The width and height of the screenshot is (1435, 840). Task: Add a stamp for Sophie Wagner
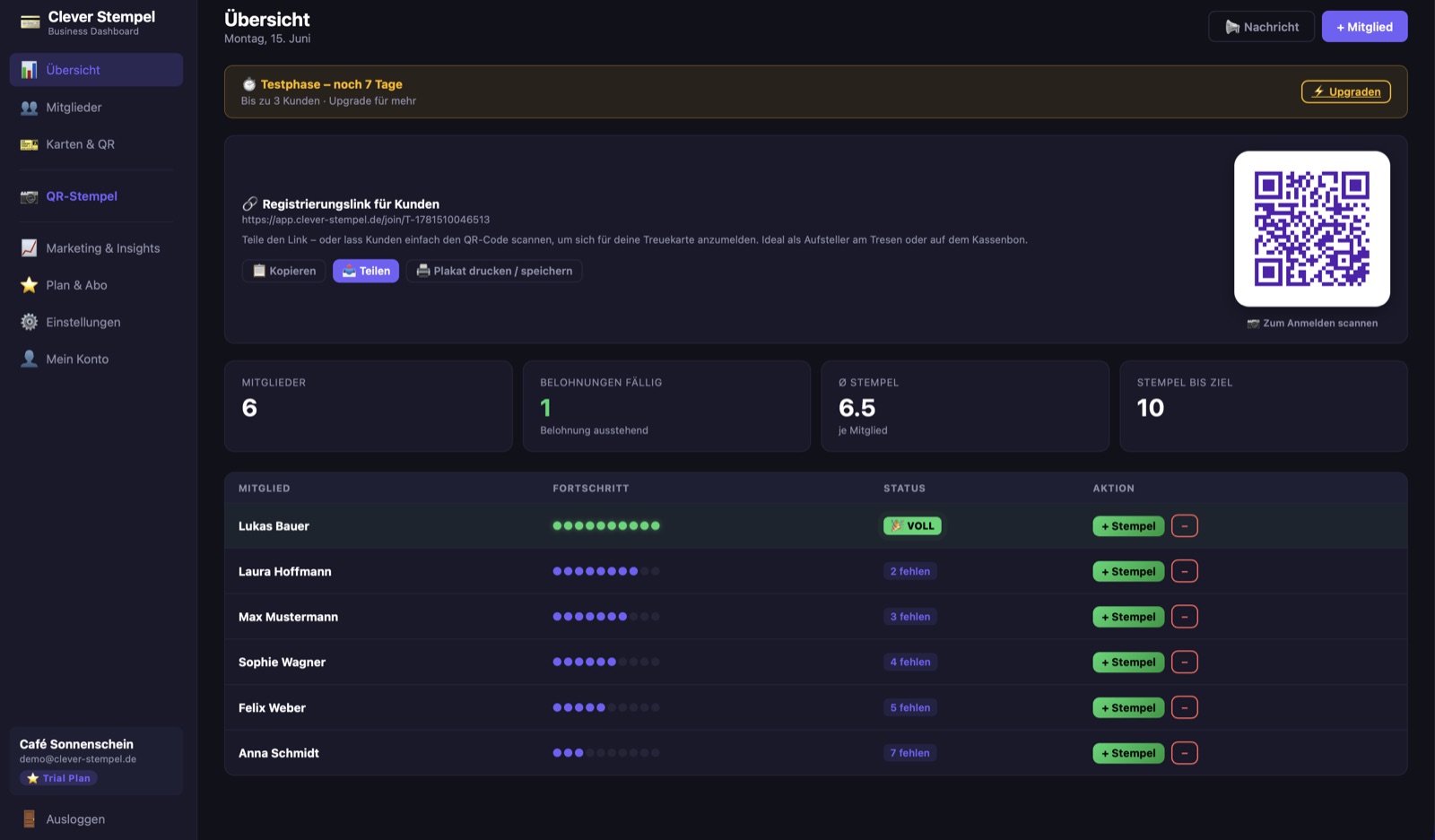(x=1128, y=662)
